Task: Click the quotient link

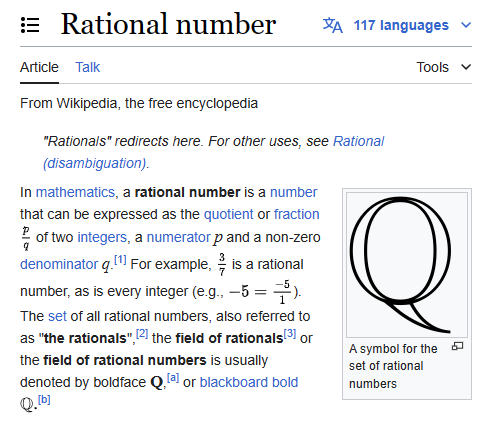Action: pyautogui.click(x=228, y=214)
